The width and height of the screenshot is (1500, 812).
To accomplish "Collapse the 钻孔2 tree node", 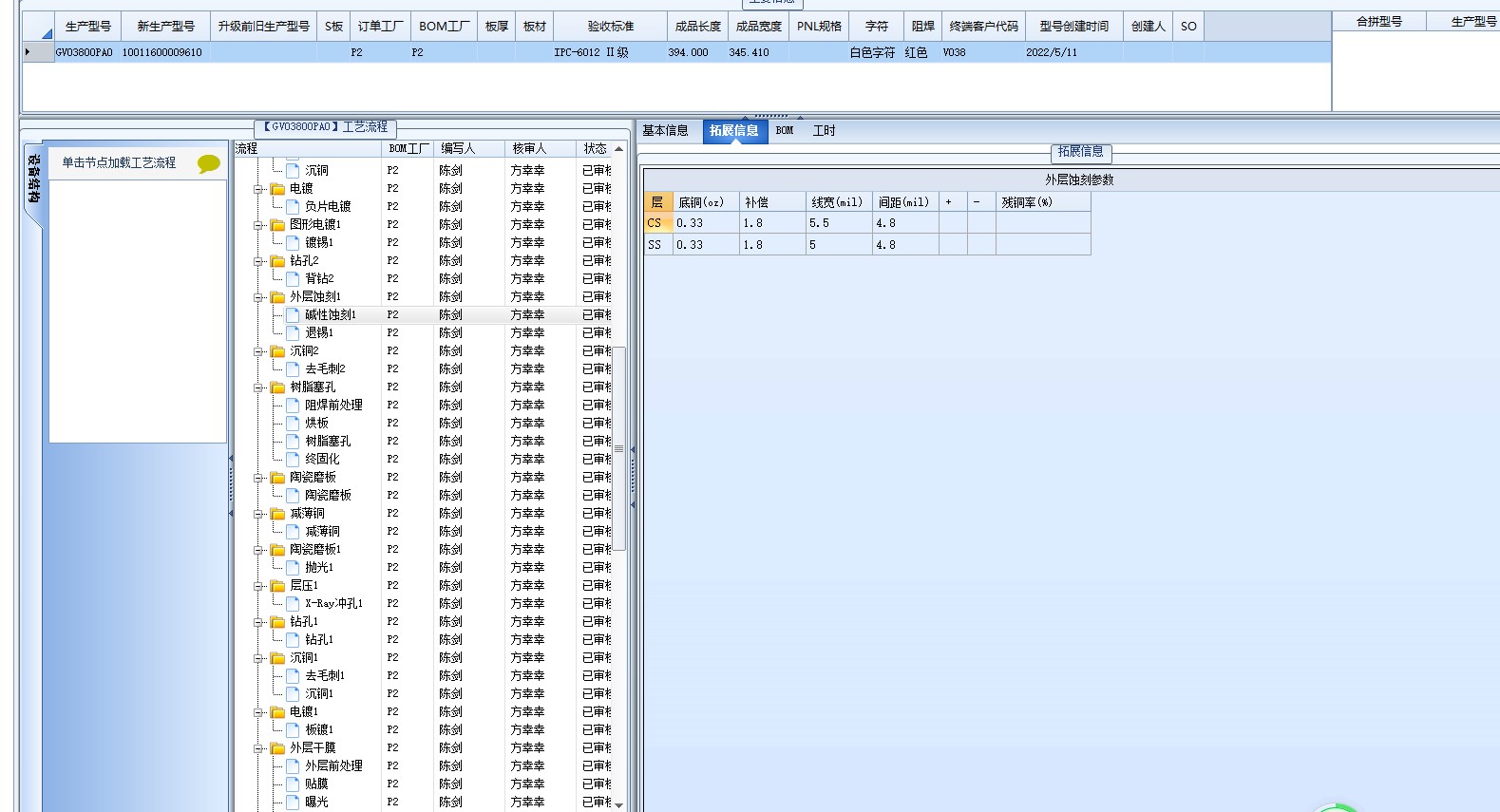I will [x=258, y=261].
